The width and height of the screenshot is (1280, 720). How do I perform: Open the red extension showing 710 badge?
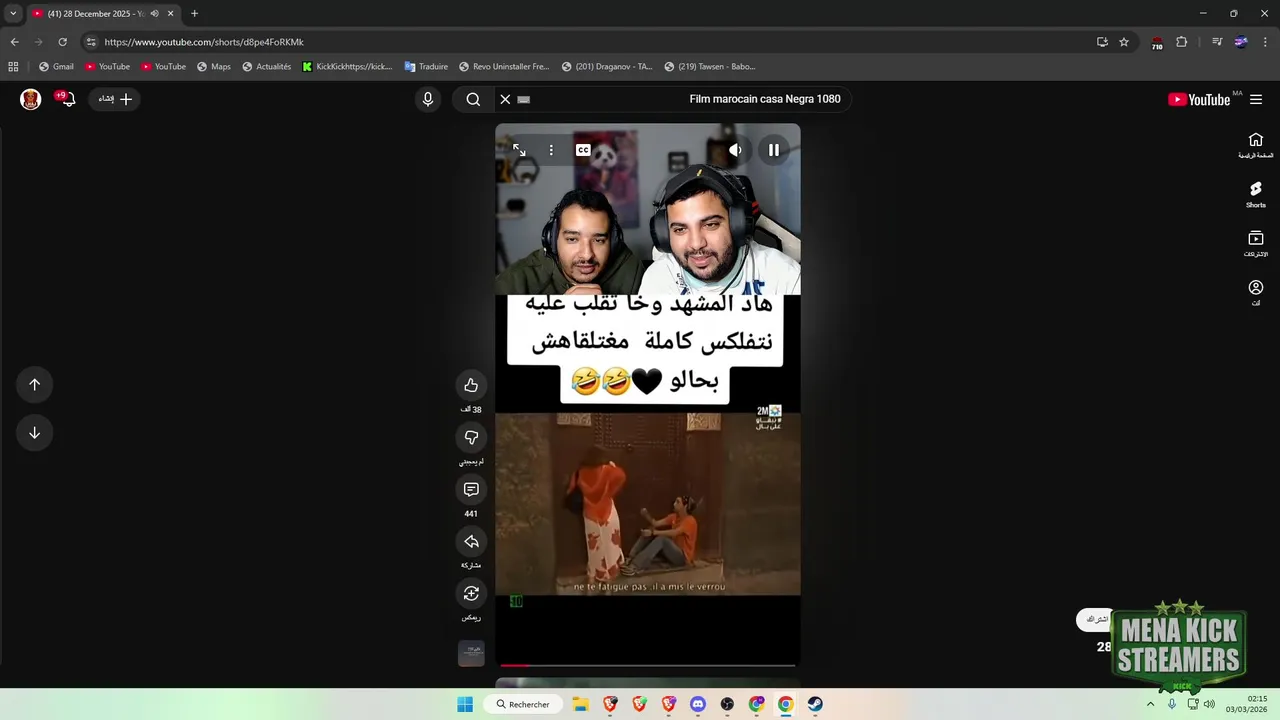[x=1157, y=43]
